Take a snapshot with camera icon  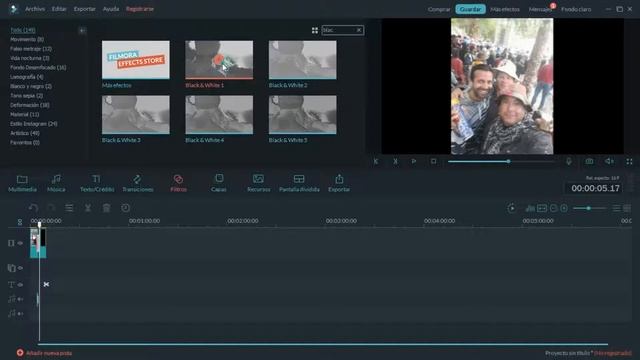(589, 162)
